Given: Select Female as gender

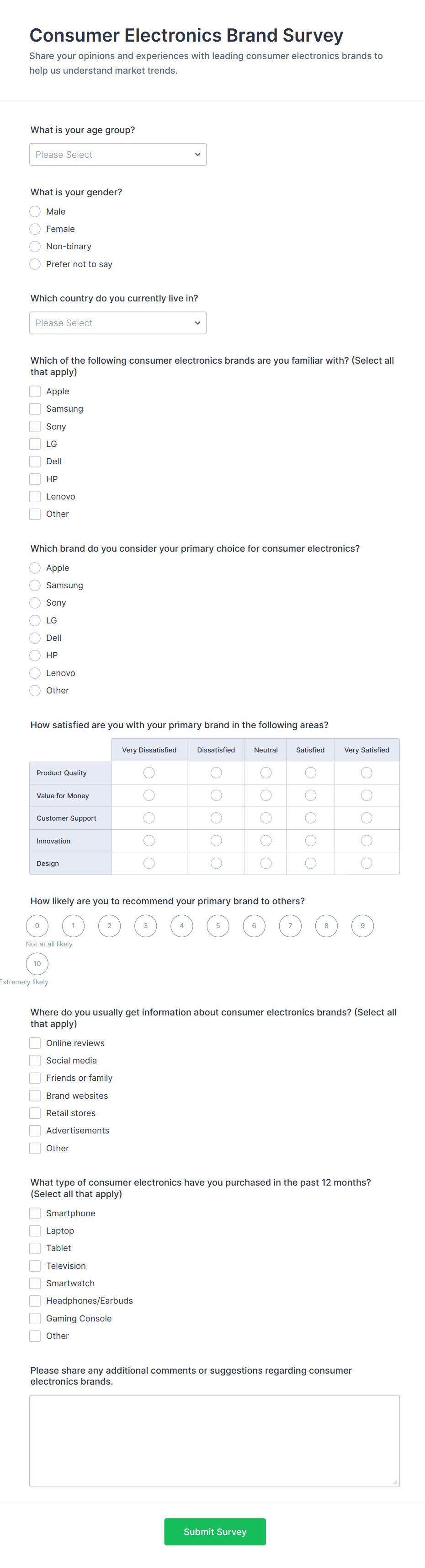Looking at the screenshot, I should click(35, 229).
